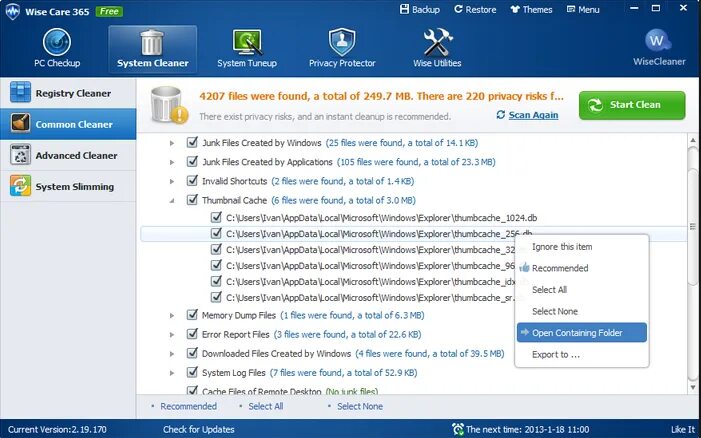Click the Registry Cleaner sidebar icon
701x438 pixels.
point(21,93)
